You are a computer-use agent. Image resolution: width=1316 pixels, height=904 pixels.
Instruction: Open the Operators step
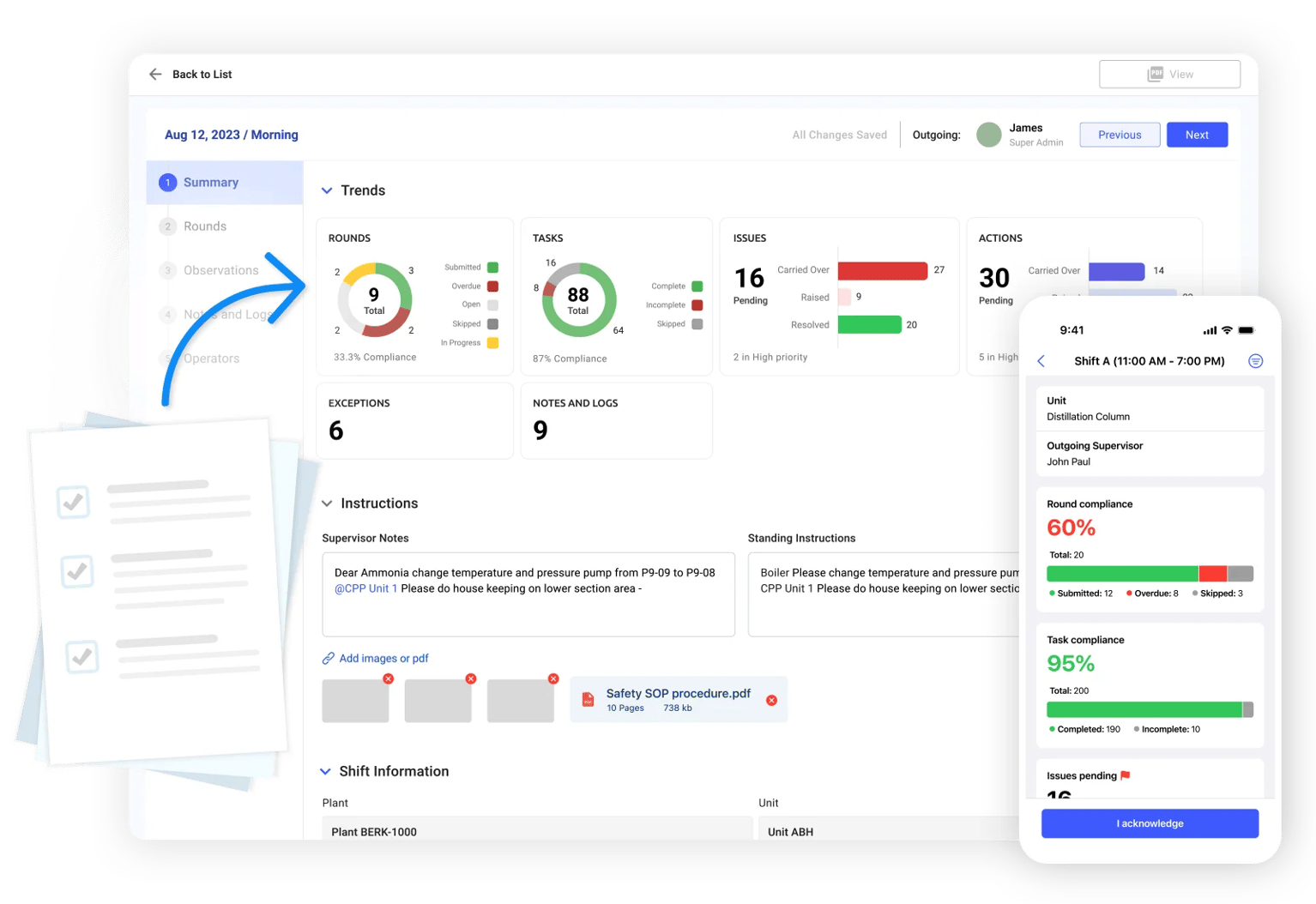[x=212, y=359]
